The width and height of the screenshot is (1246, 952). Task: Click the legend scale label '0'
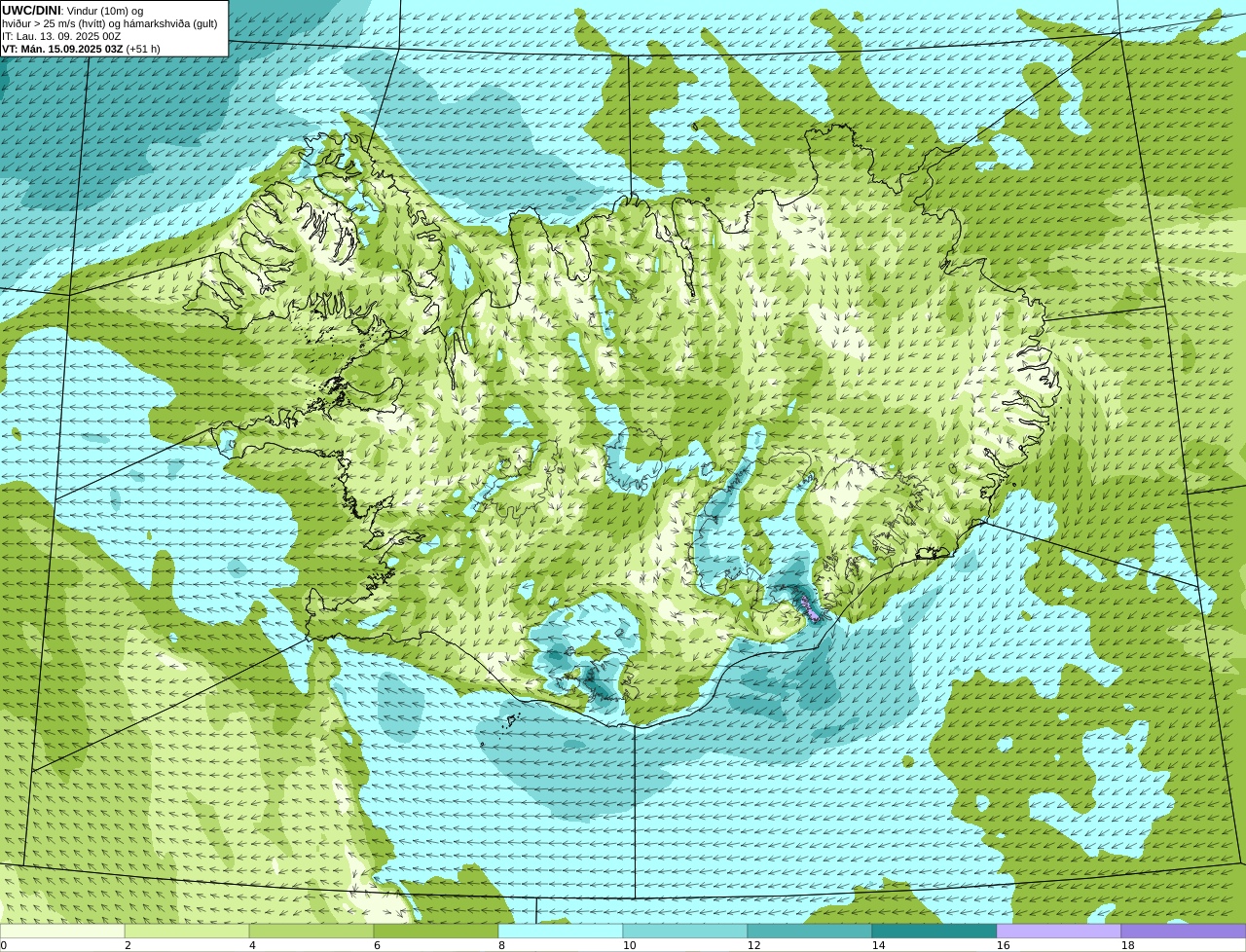point(4,945)
